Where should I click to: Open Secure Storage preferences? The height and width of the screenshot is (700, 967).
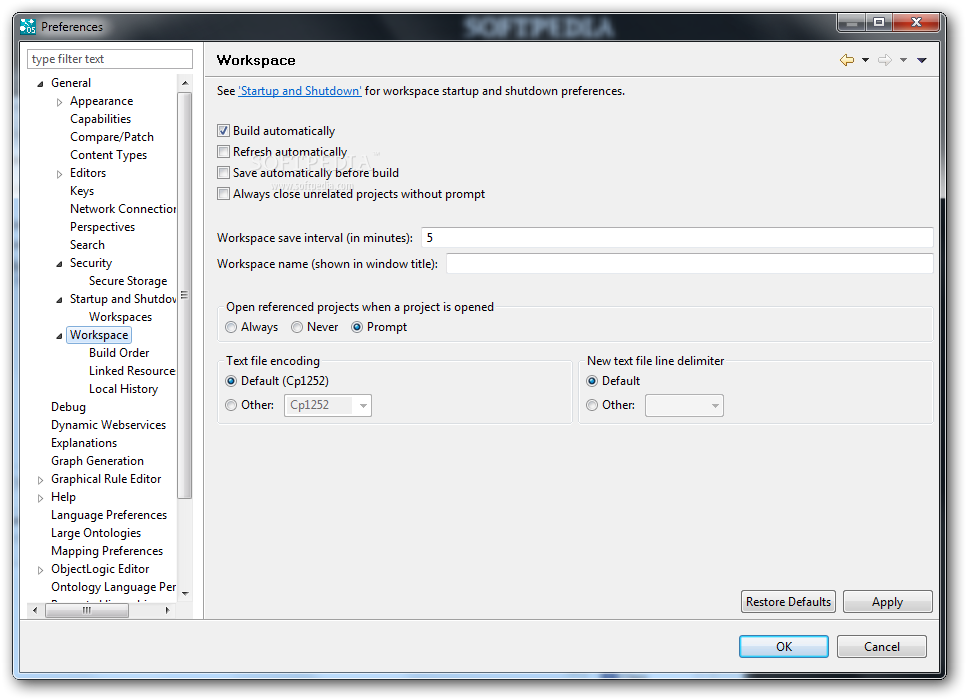(128, 281)
